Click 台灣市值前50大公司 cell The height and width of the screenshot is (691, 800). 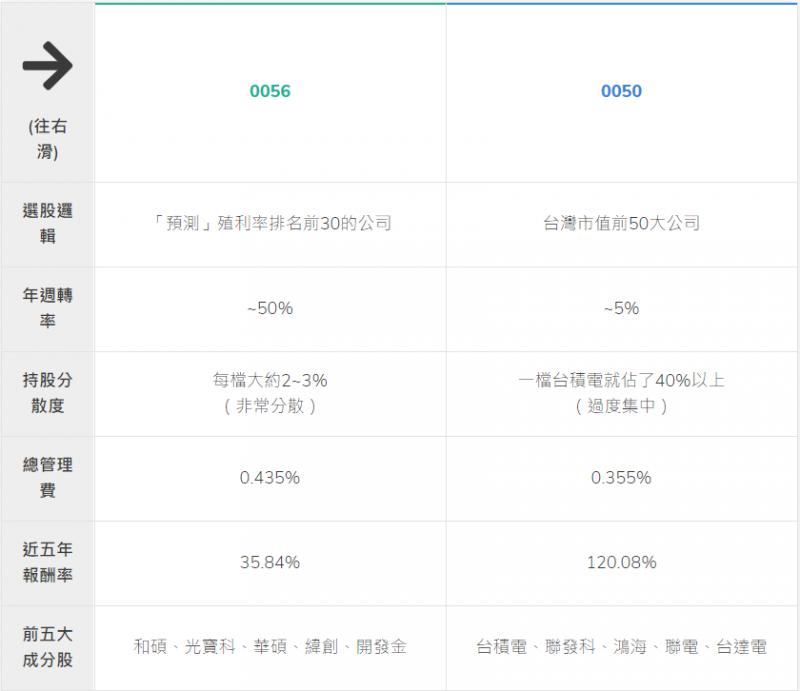[x=621, y=224]
